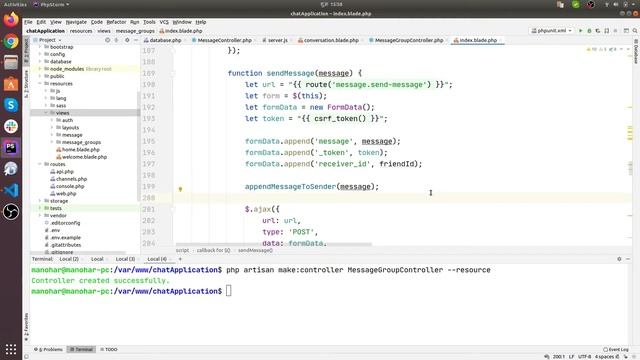Hide the Project panel with minus icon
The height and width of the screenshot is (360, 640).
(136, 40)
